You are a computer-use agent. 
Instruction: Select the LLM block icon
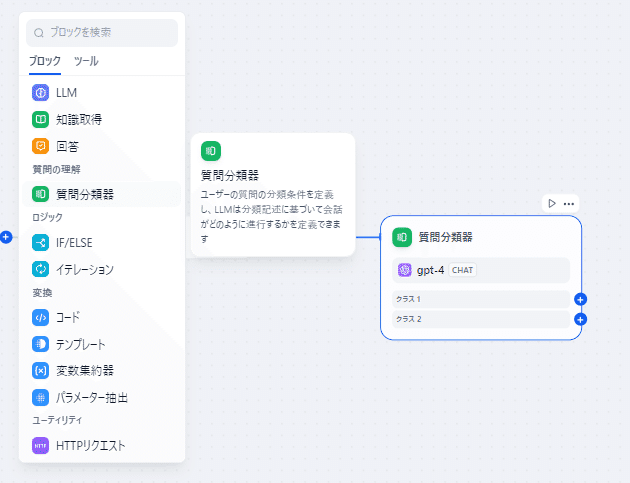(41, 93)
